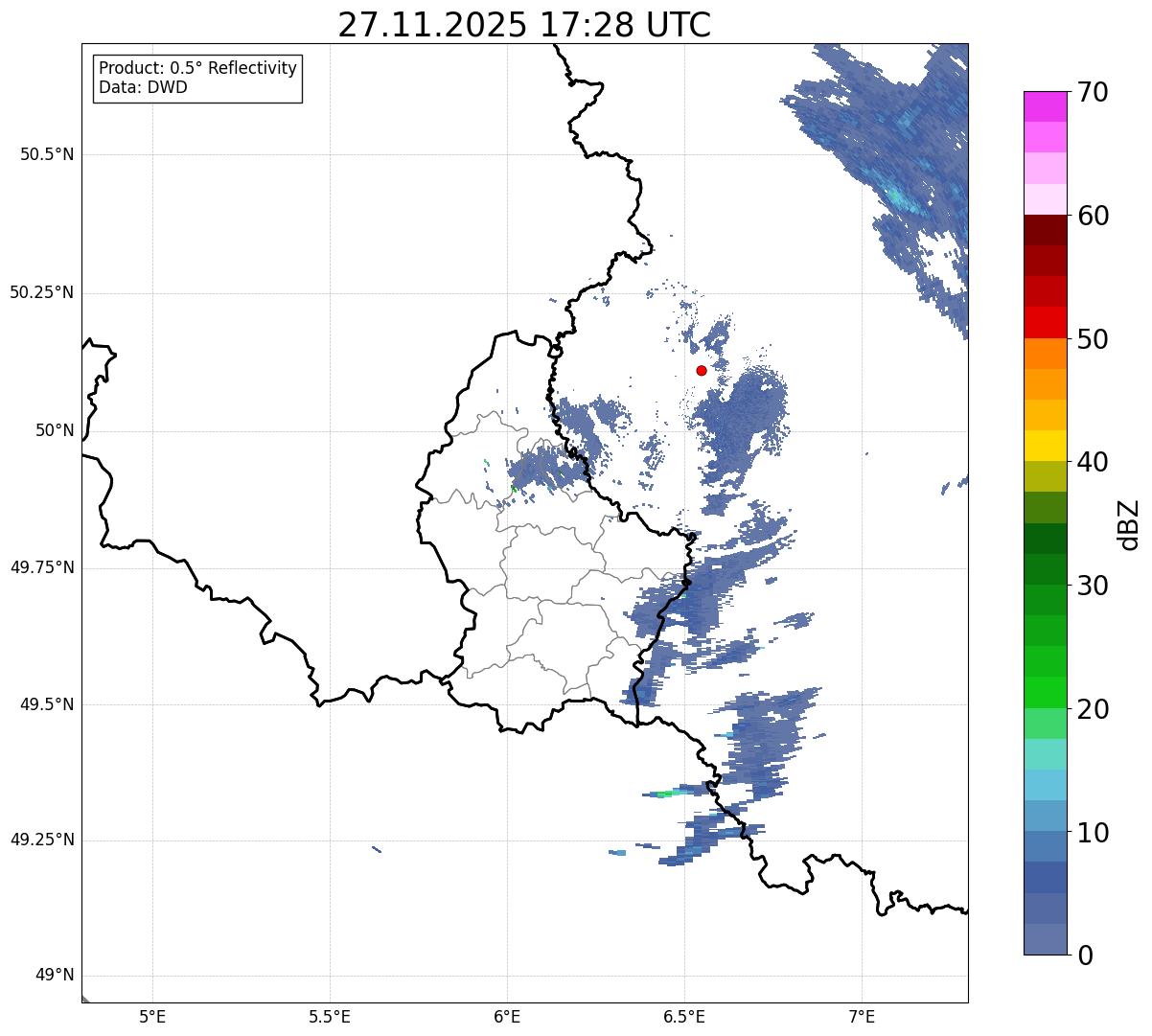Pick the yellow swatch just above 40 dBZ
The image size is (1152, 1036).
pos(1046,447)
